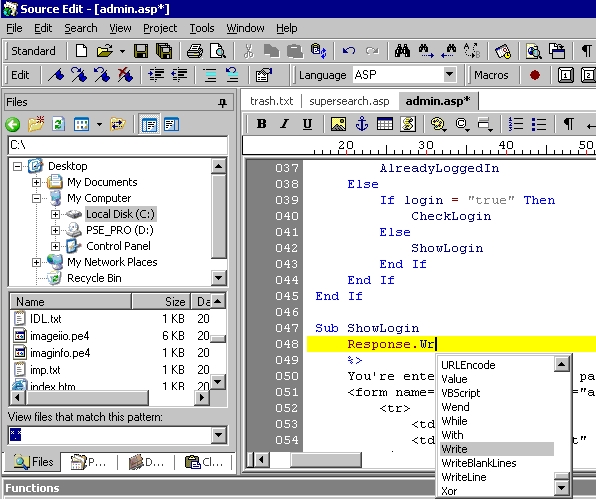The width and height of the screenshot is (596, 499).
Task: Switch to the supersearch.asp tab
Action: (349, 101)
